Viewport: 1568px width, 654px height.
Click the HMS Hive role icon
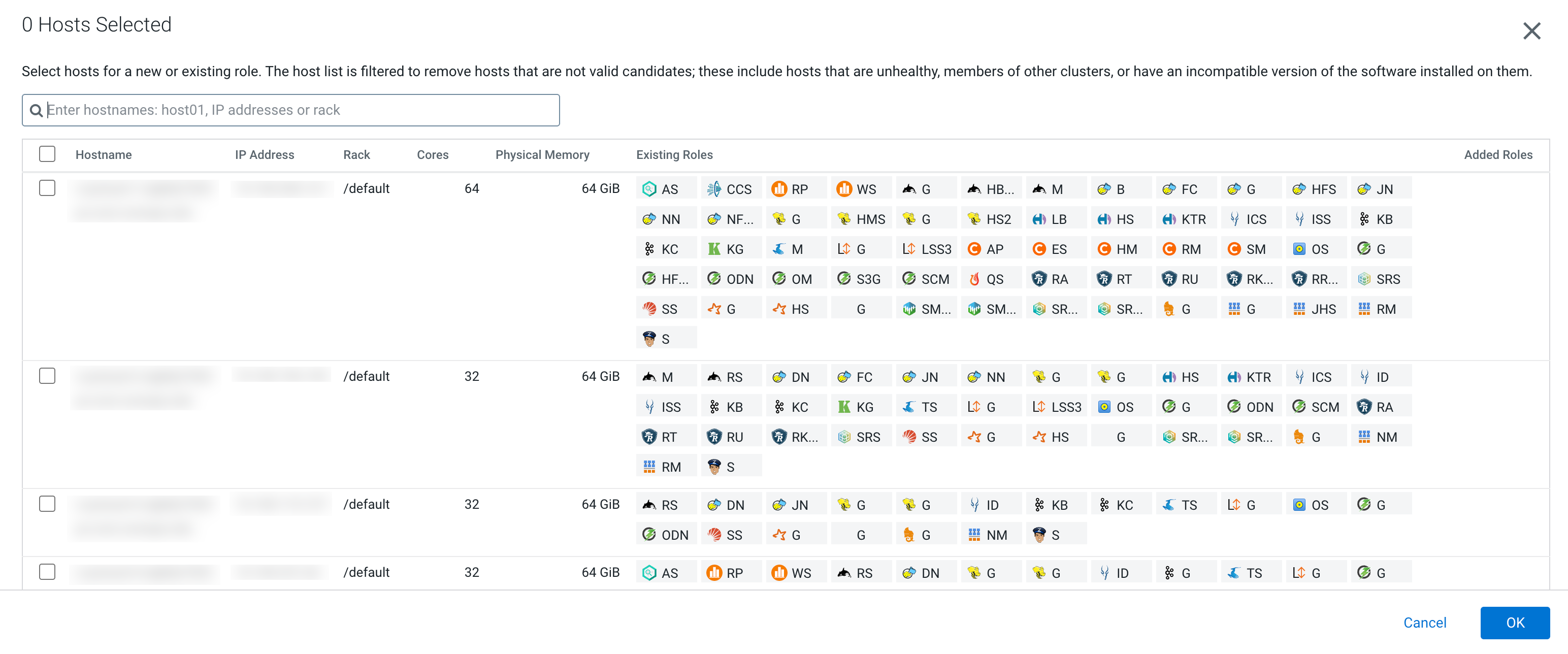[x=844, y=219]
